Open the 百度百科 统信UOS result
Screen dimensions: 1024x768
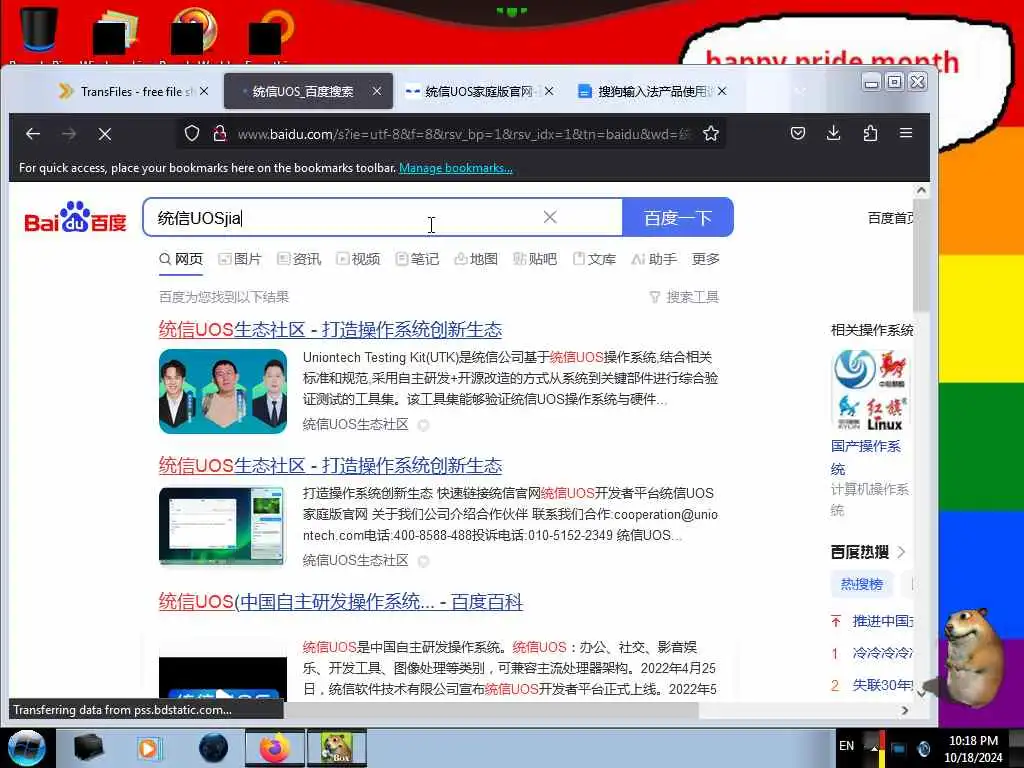click(x=340, y=601)
